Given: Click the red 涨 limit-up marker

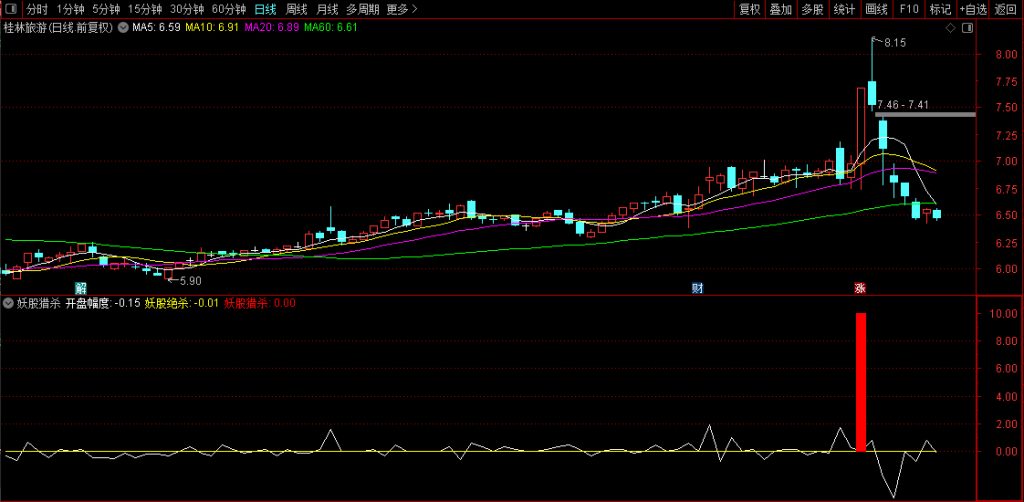Looking at the screenshot, I should (x=859, y=288).
